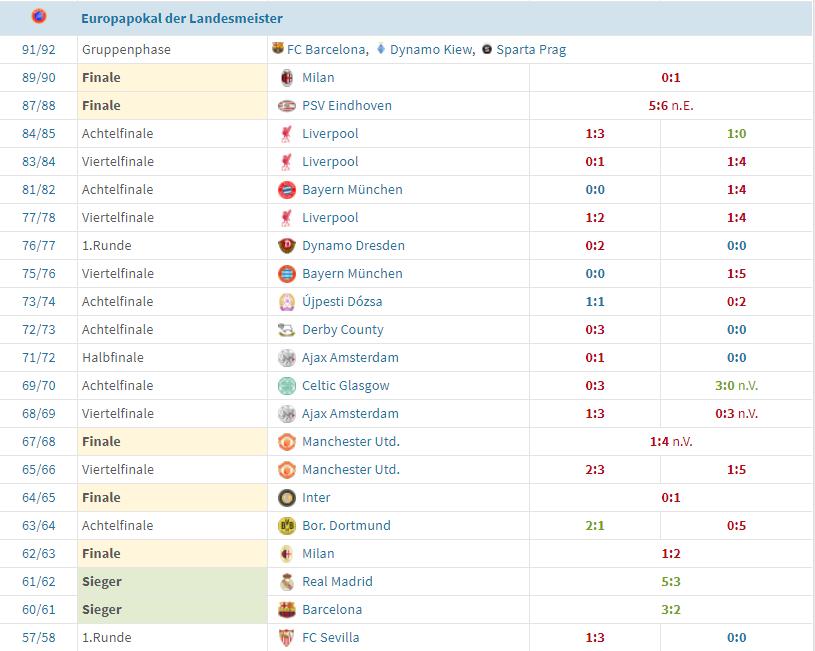The width and height of the screenshot is (815, 651).
Task: Open the Dynamo Kiew team link
Action: point(431,49)
